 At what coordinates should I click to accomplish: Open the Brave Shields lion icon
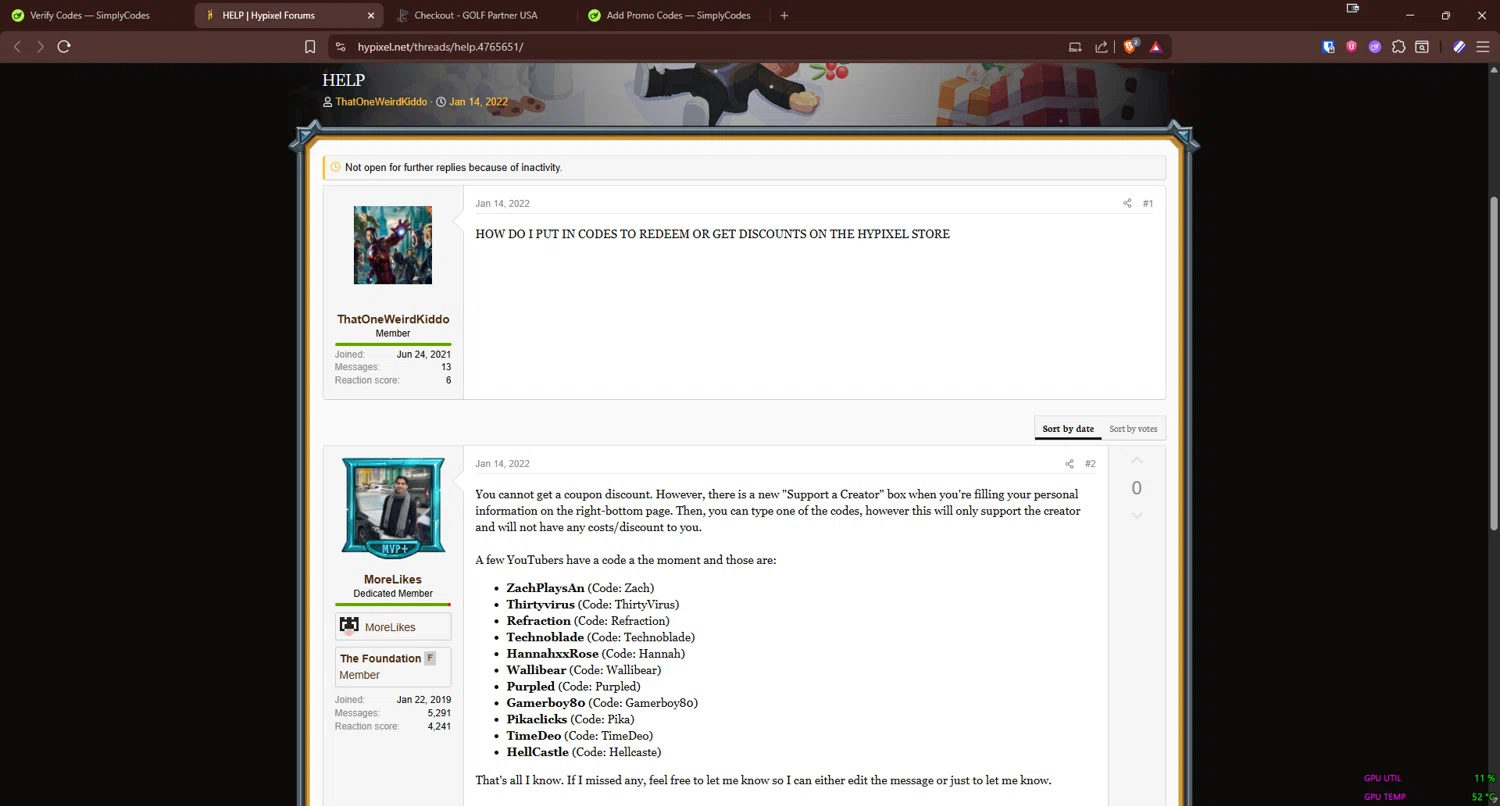(1131, 46)
